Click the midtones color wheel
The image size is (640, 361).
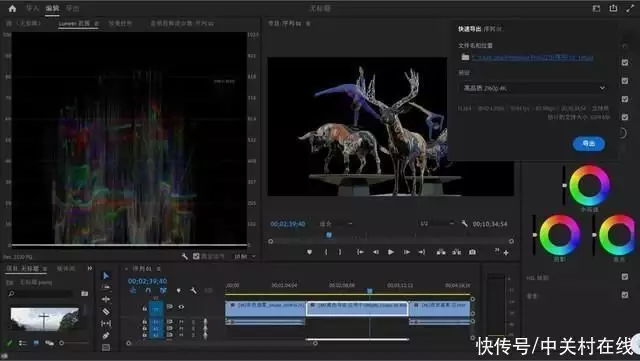(x=589, y=185)
